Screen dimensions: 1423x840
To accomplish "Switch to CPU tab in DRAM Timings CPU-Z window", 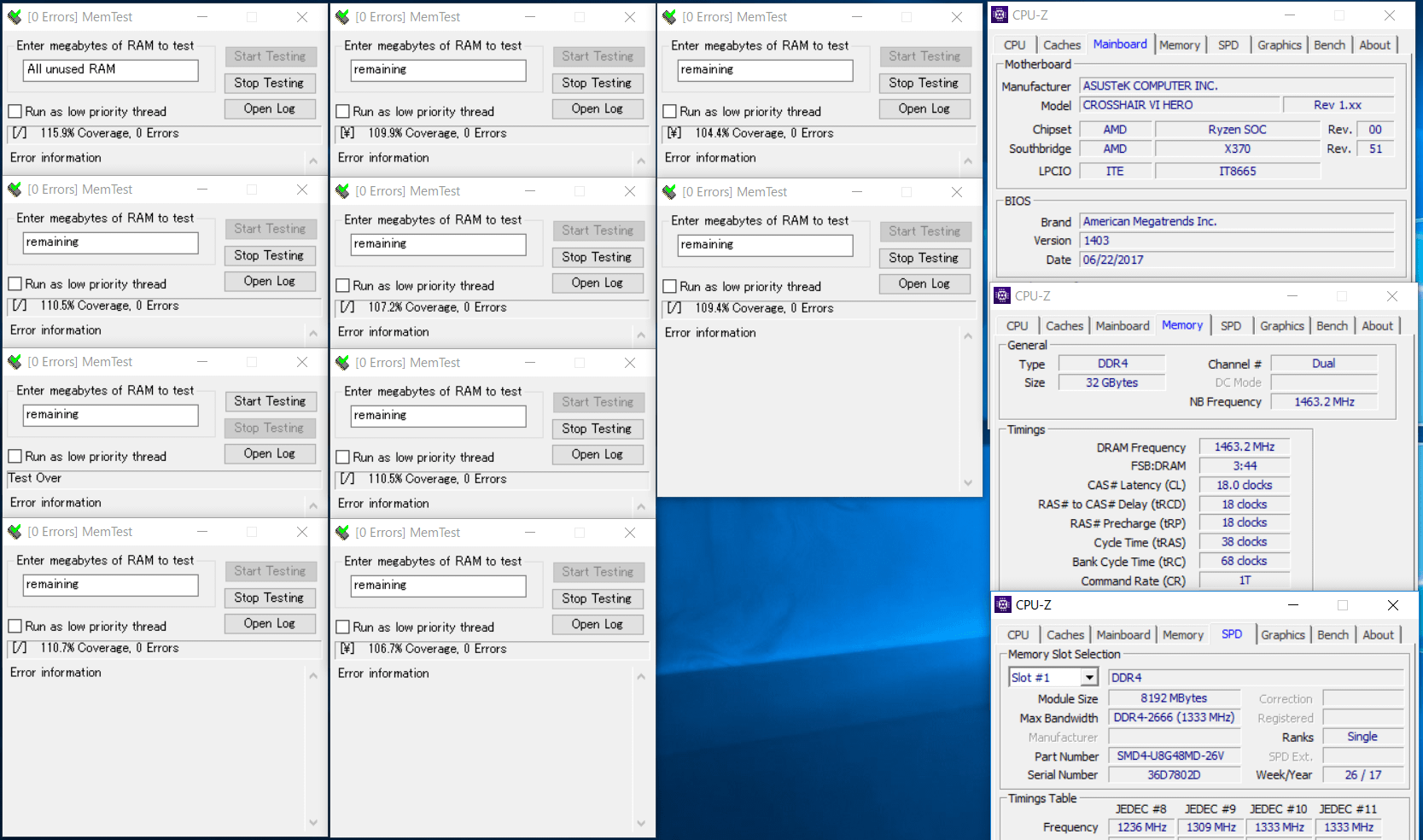I will (x=1018, y=326).
